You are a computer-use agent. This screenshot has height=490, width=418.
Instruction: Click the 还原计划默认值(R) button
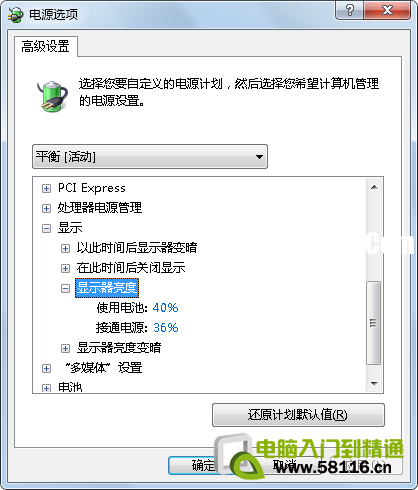coord(298,415)
